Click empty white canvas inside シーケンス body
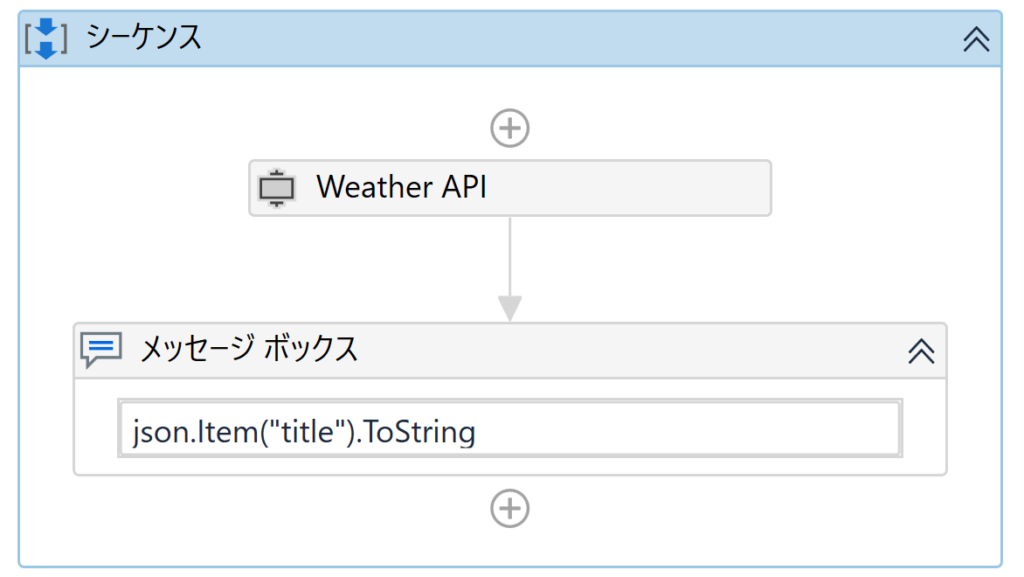 pos(849,196)
